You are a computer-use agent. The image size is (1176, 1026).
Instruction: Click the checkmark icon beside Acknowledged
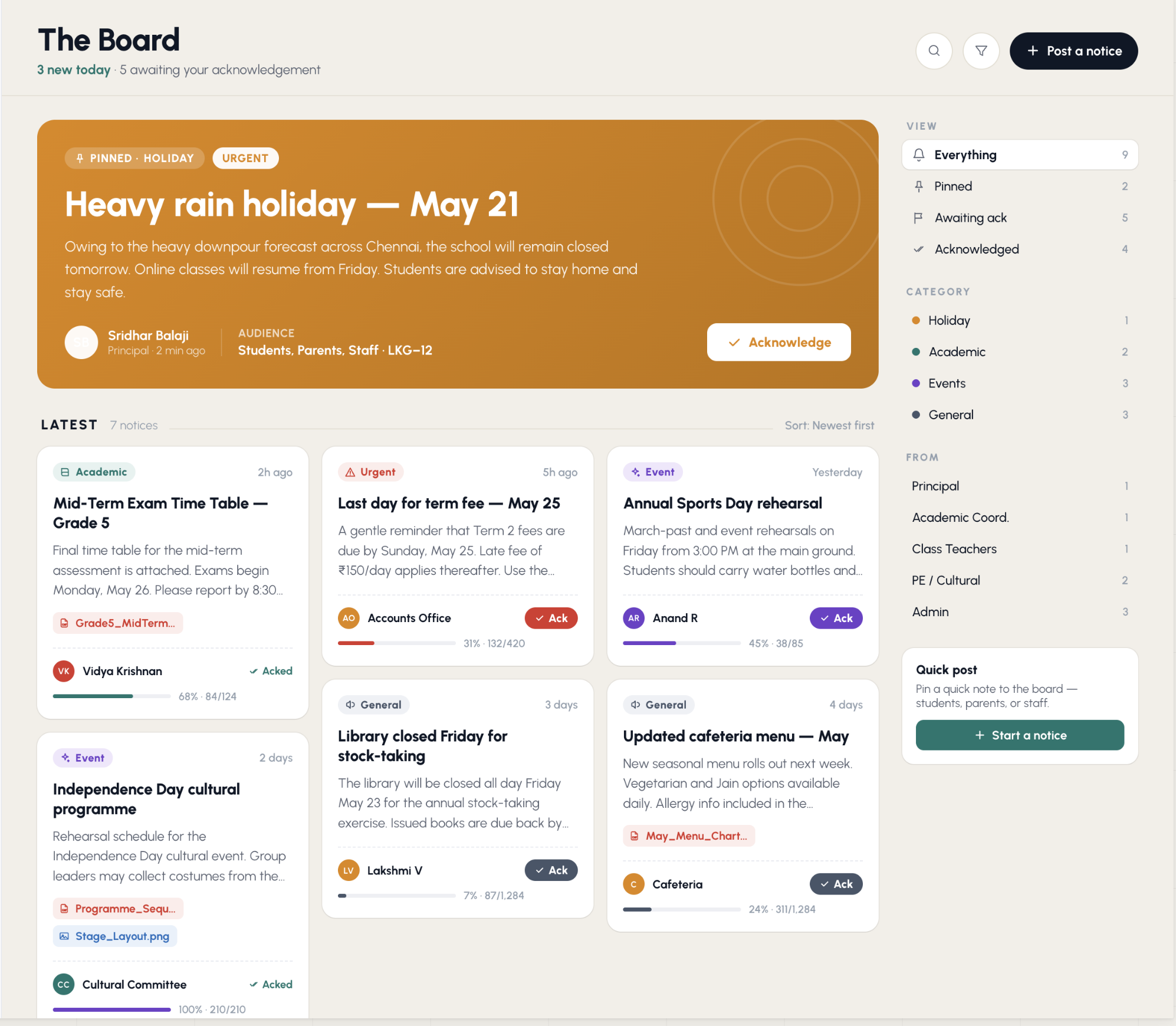pos(918,249)
